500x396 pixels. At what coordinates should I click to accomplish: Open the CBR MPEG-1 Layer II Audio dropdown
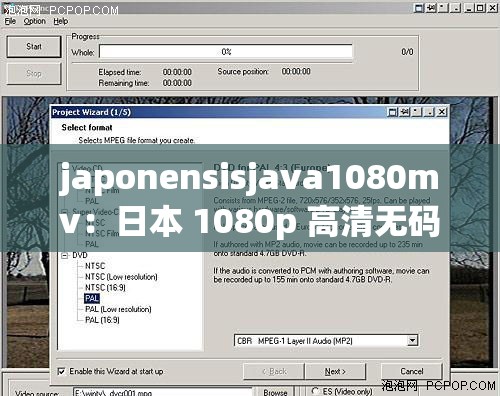pos(412,341)
